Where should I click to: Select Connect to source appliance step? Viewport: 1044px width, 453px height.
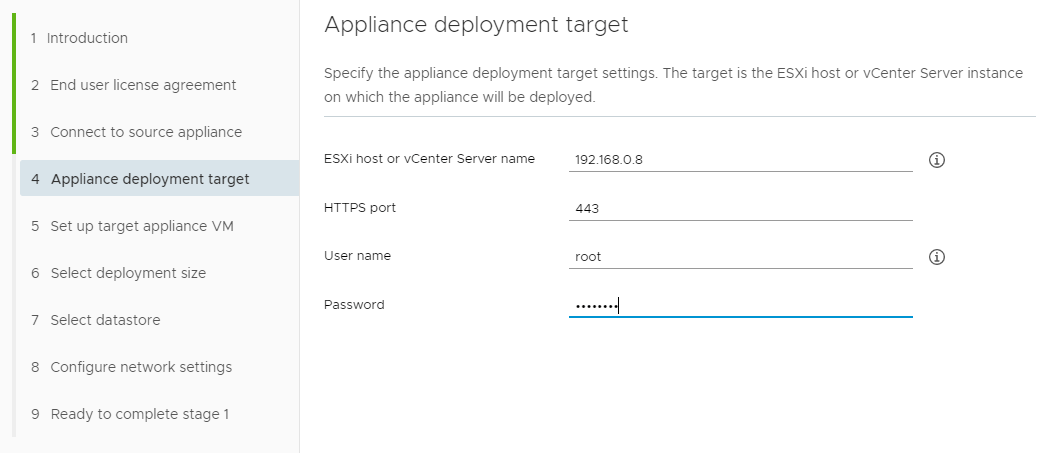click(x=159, y=132)
